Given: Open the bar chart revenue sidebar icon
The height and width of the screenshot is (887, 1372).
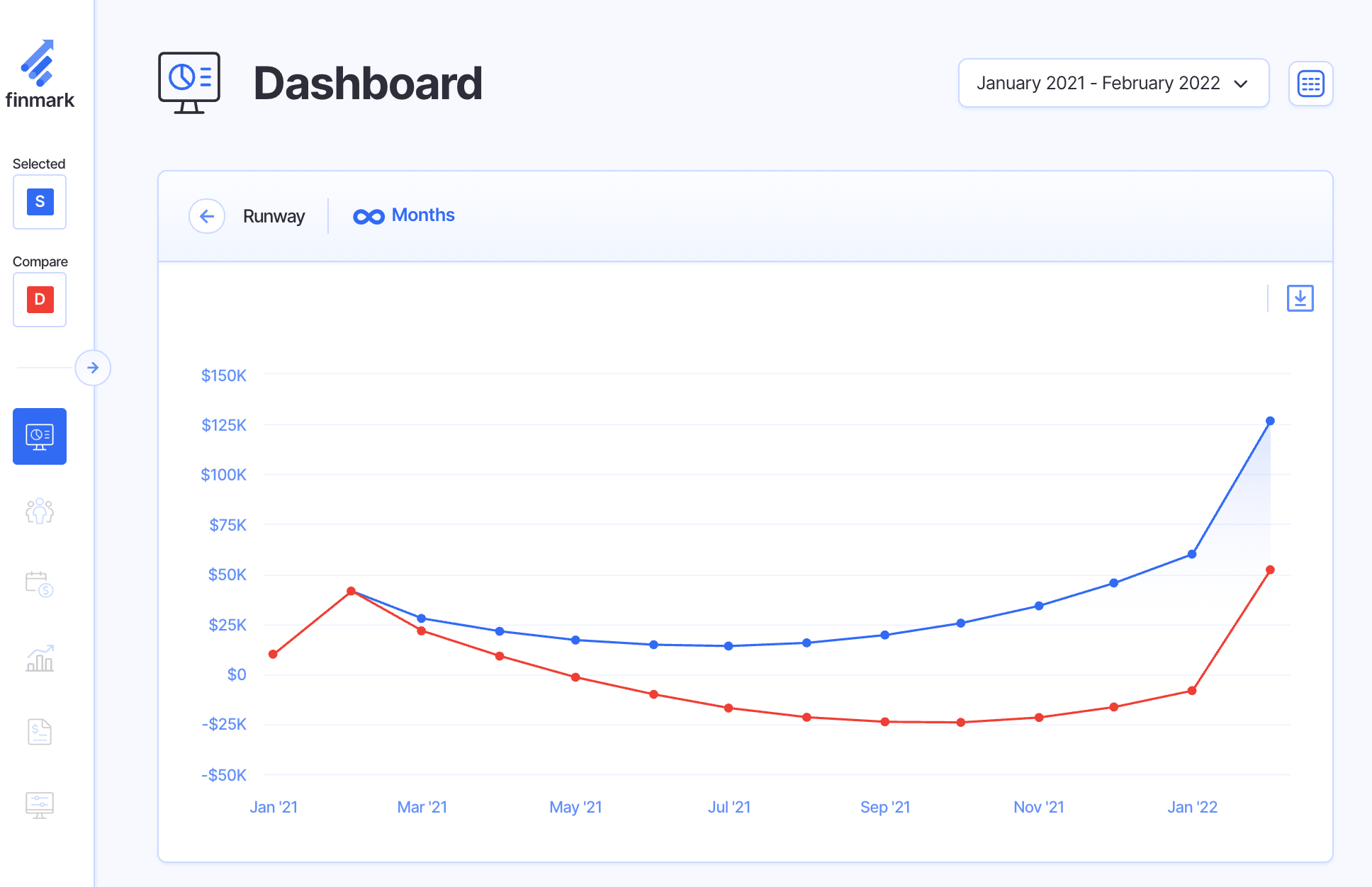Looking at the screenshot, I should pyautogui.click(x=40, y=659).
